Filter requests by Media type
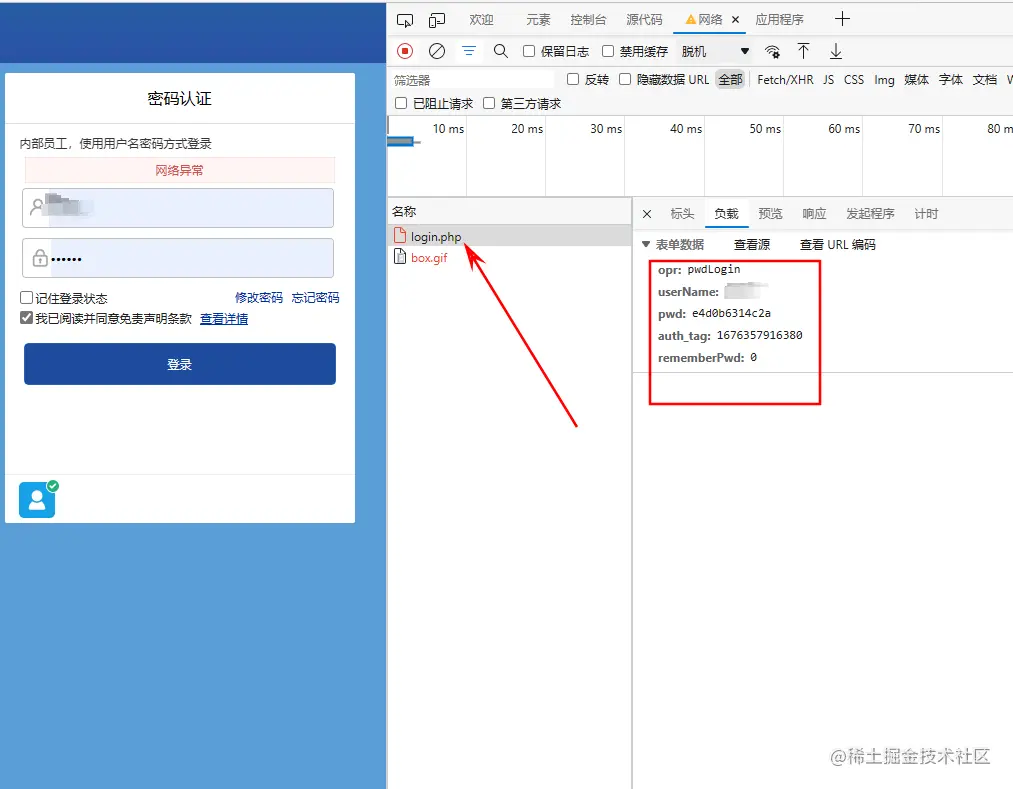 (916, 79)
